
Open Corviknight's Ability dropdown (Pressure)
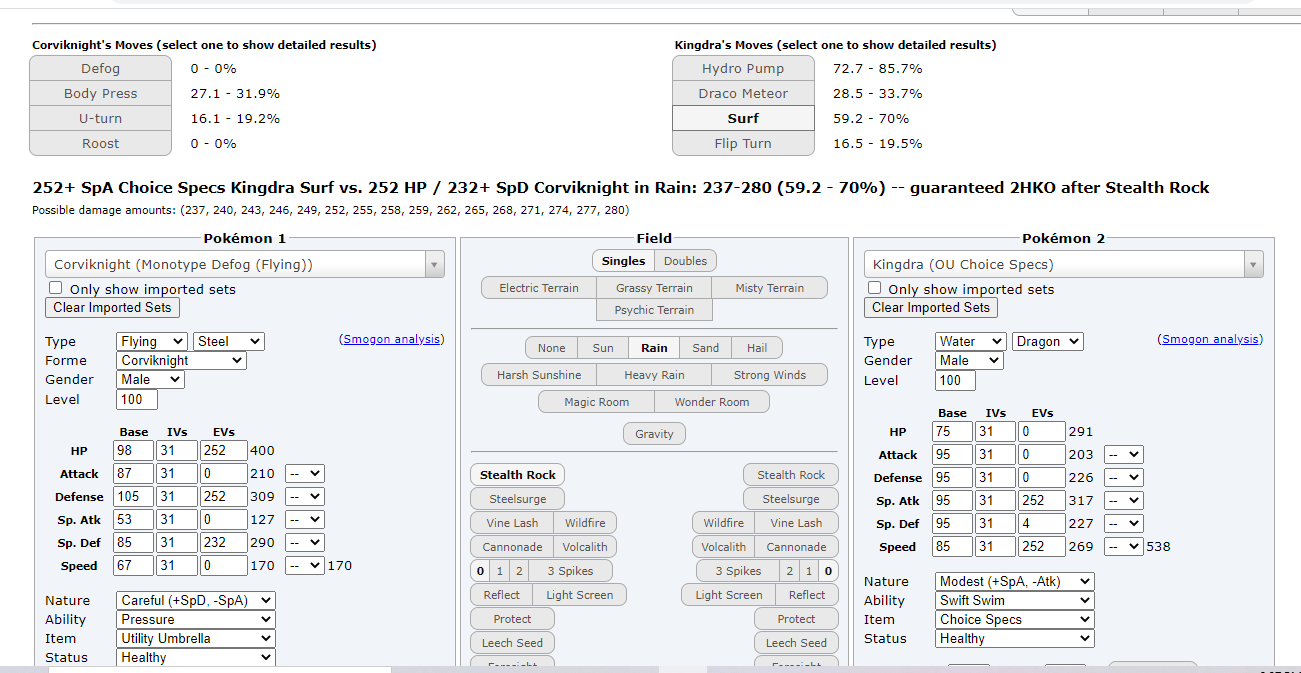point(196,620)
